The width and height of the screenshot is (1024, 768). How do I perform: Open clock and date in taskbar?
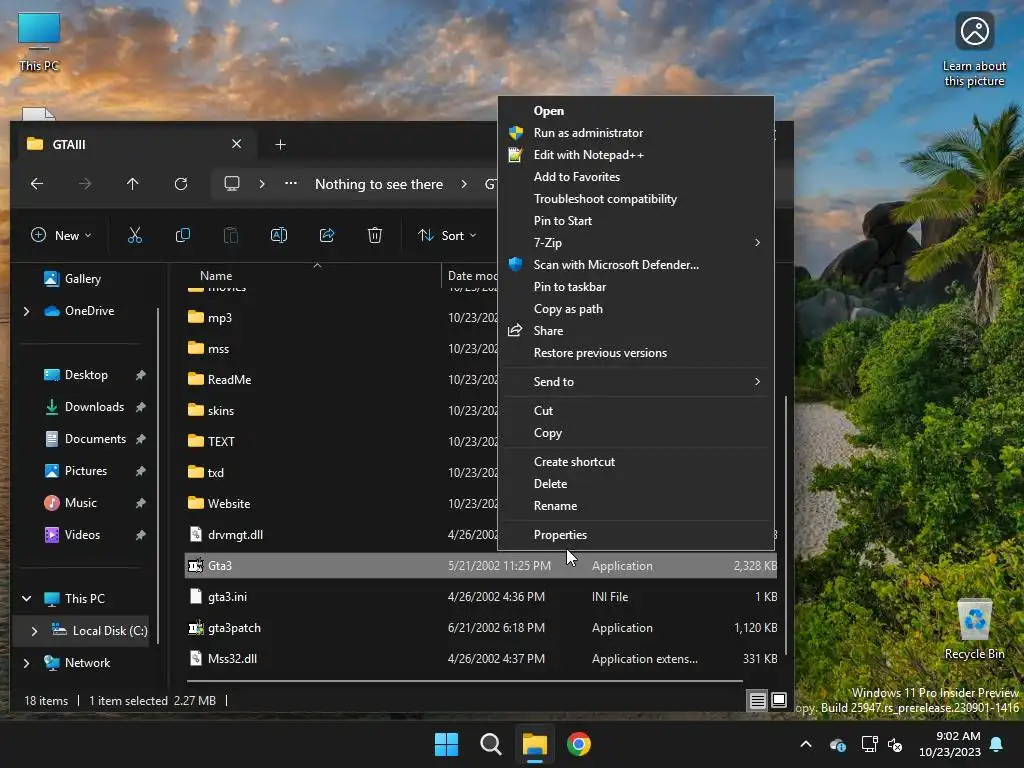[x=950, y=744]
